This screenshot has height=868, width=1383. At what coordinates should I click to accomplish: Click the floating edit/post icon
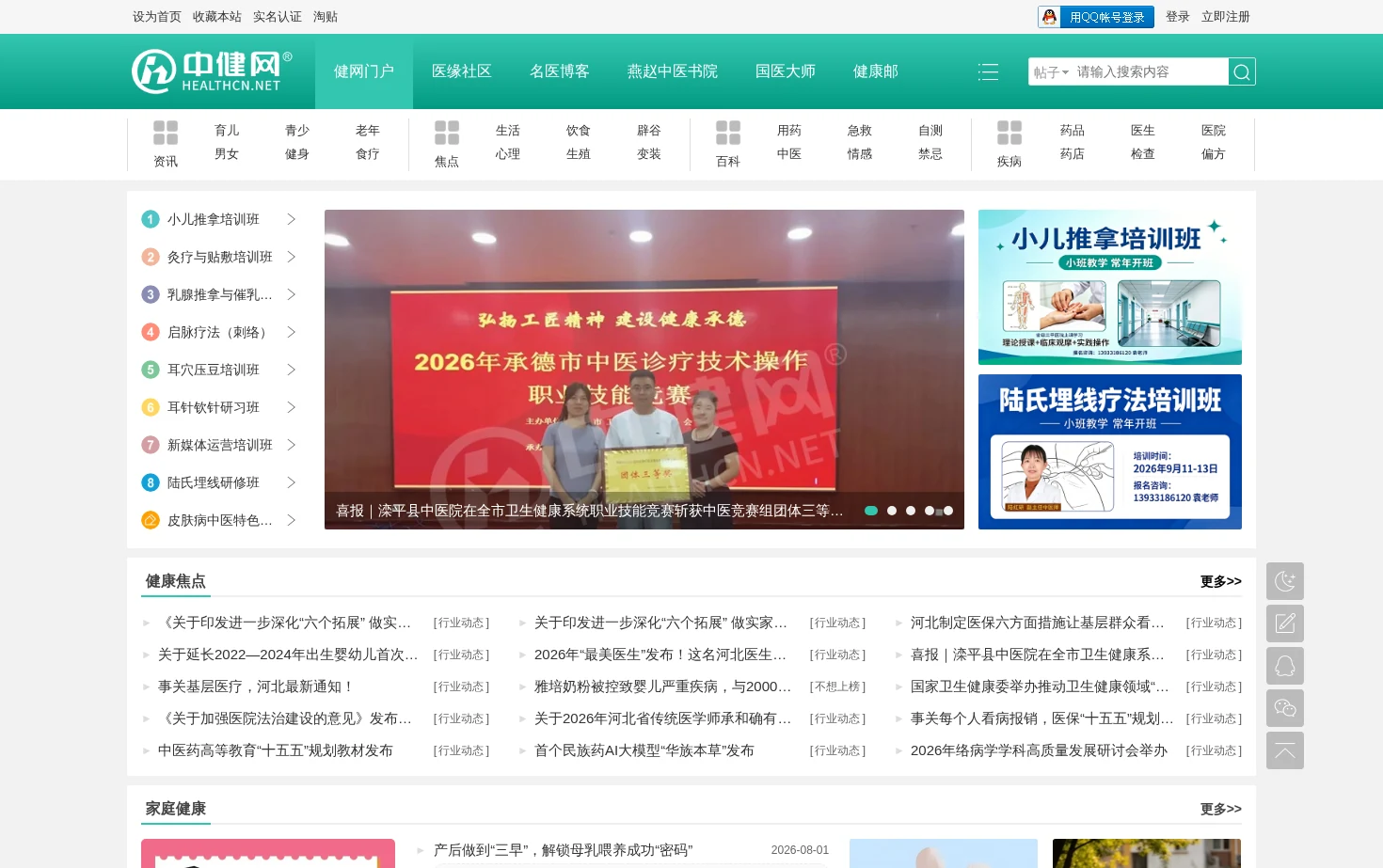1285,623
